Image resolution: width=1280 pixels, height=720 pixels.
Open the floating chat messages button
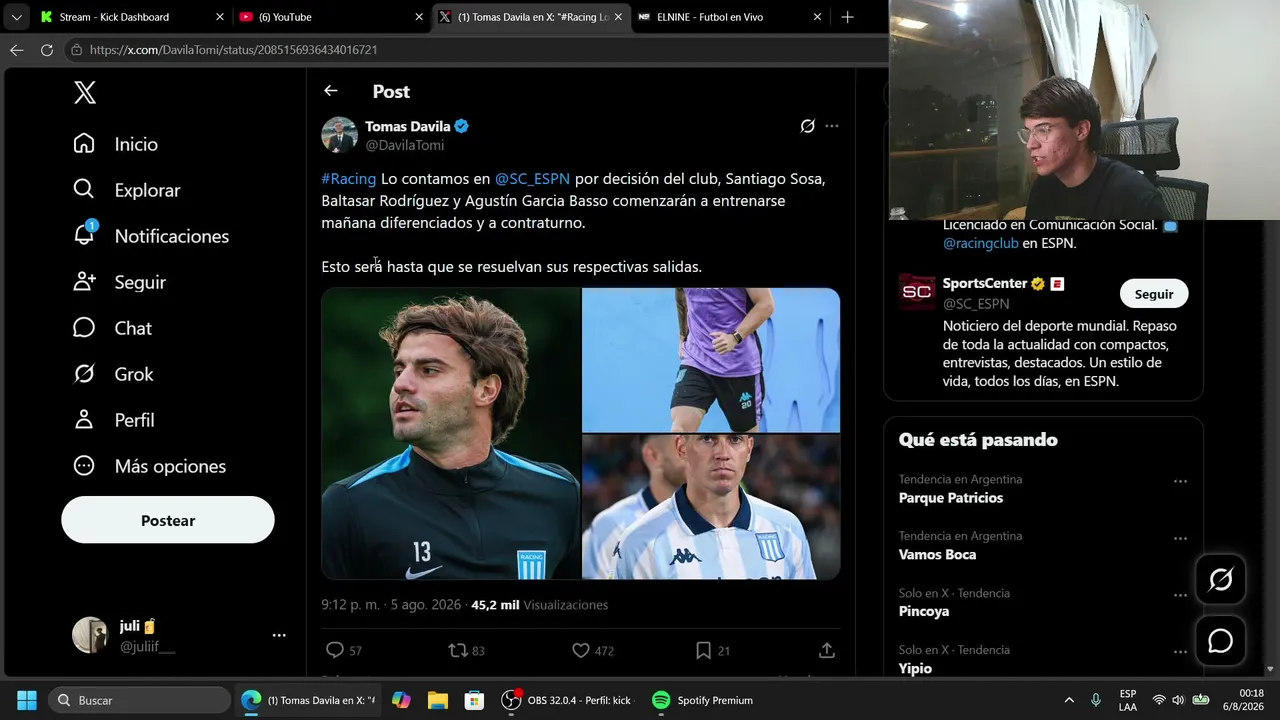click(1221, 641)
